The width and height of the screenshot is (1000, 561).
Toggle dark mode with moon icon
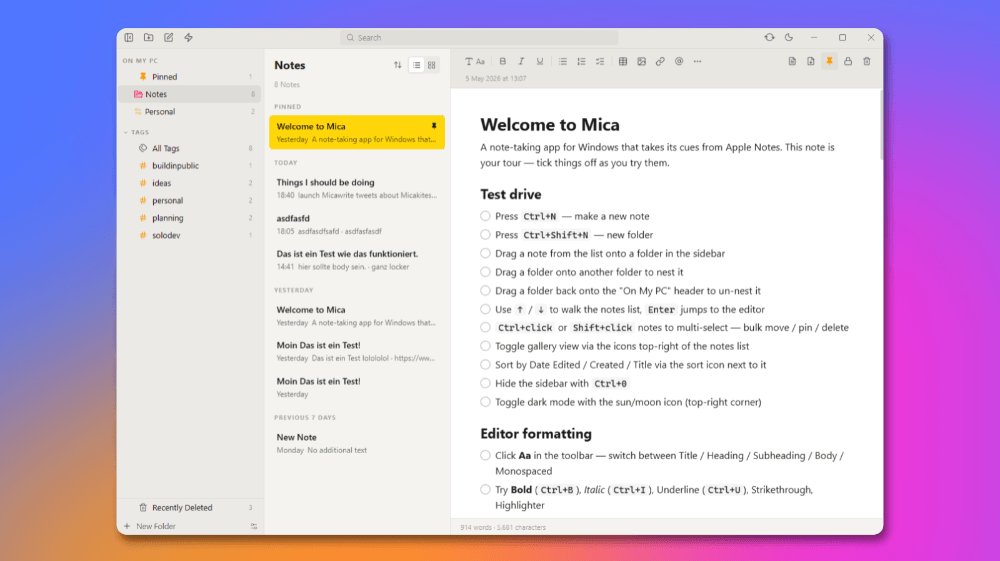coord(789,38)
